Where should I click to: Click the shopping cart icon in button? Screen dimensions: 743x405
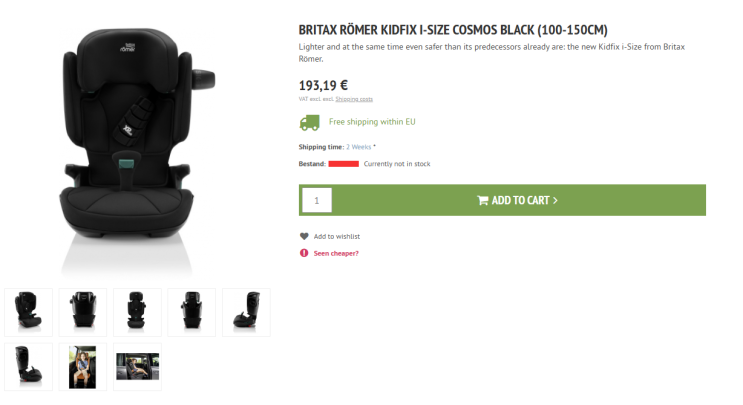coord(482,200)
